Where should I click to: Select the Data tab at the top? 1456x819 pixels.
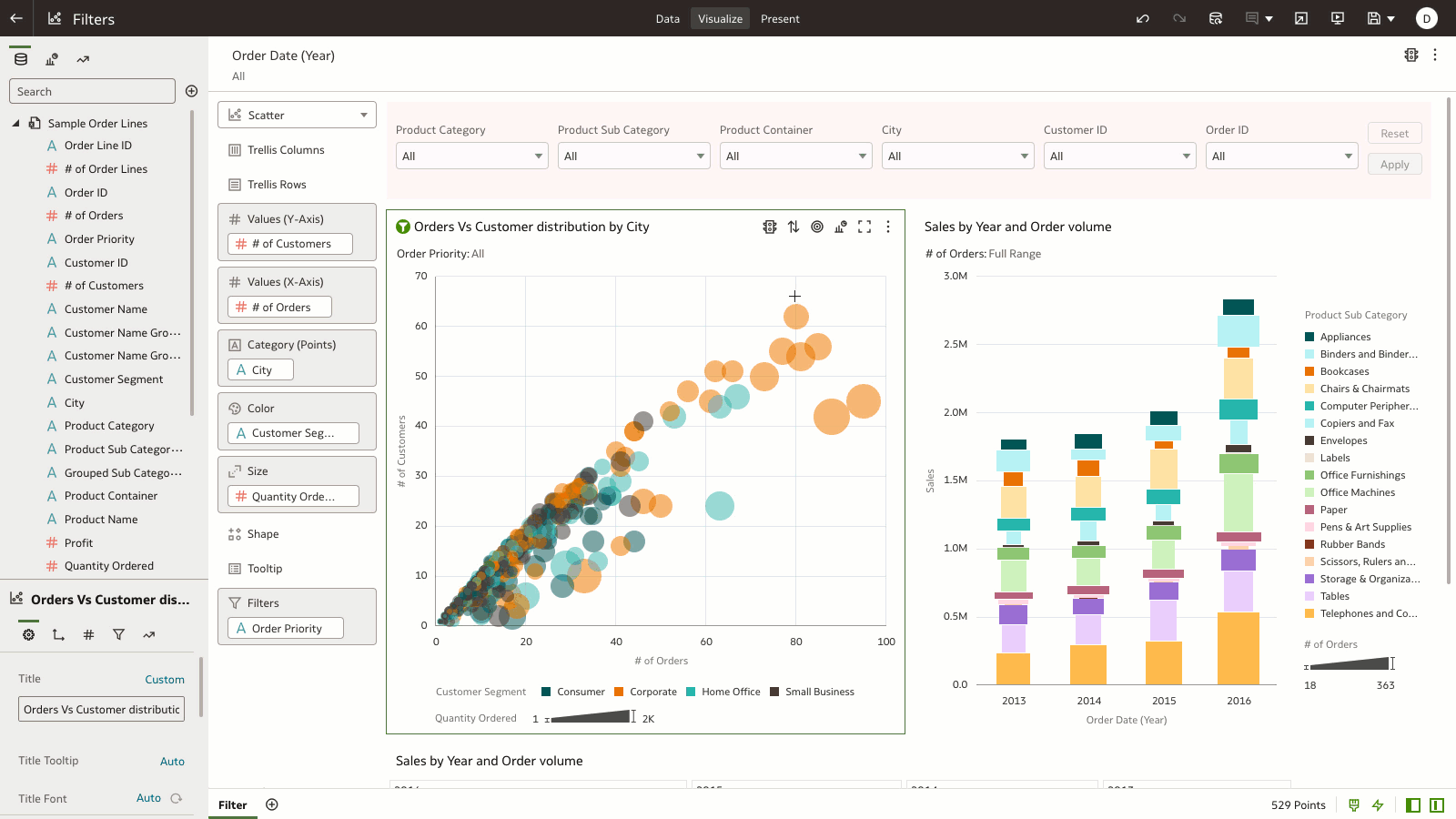(x=667, y=18)
